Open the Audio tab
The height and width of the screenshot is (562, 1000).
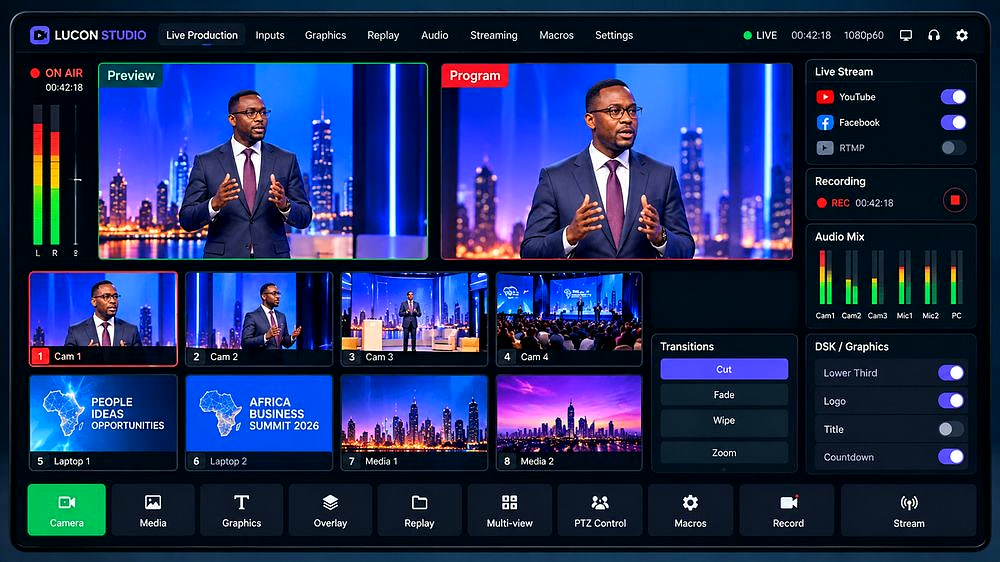(434, 35)
